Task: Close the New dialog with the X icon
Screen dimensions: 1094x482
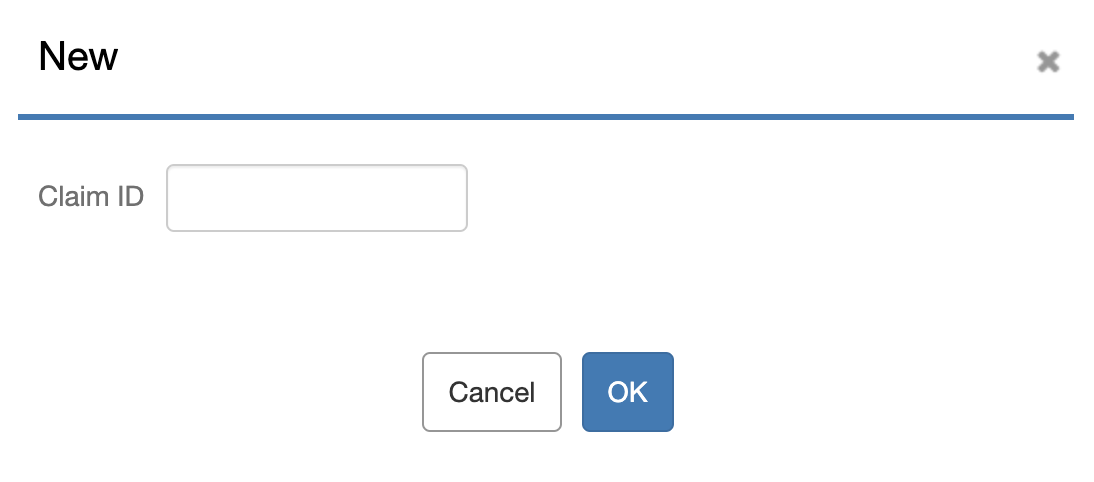Action: click(x=1048, y=62)
